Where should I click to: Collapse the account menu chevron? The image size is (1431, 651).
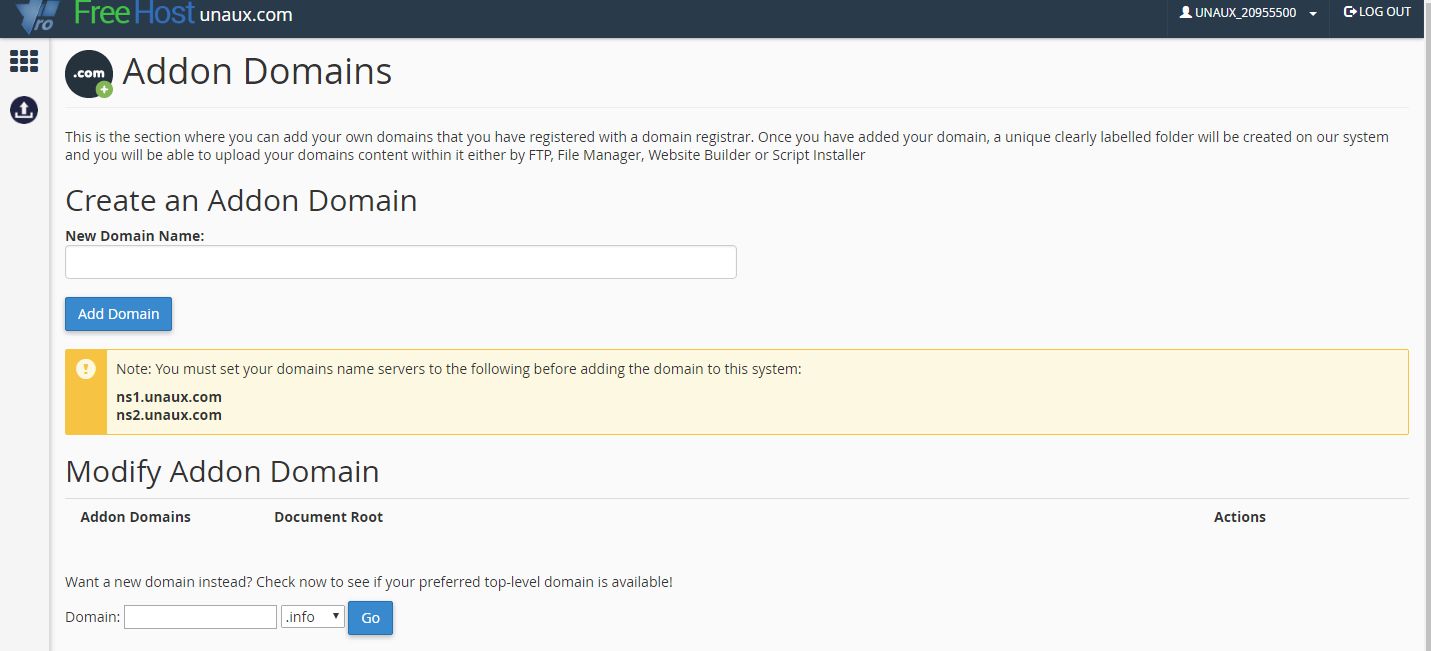pyautogui.click(x=1311, y=13)
